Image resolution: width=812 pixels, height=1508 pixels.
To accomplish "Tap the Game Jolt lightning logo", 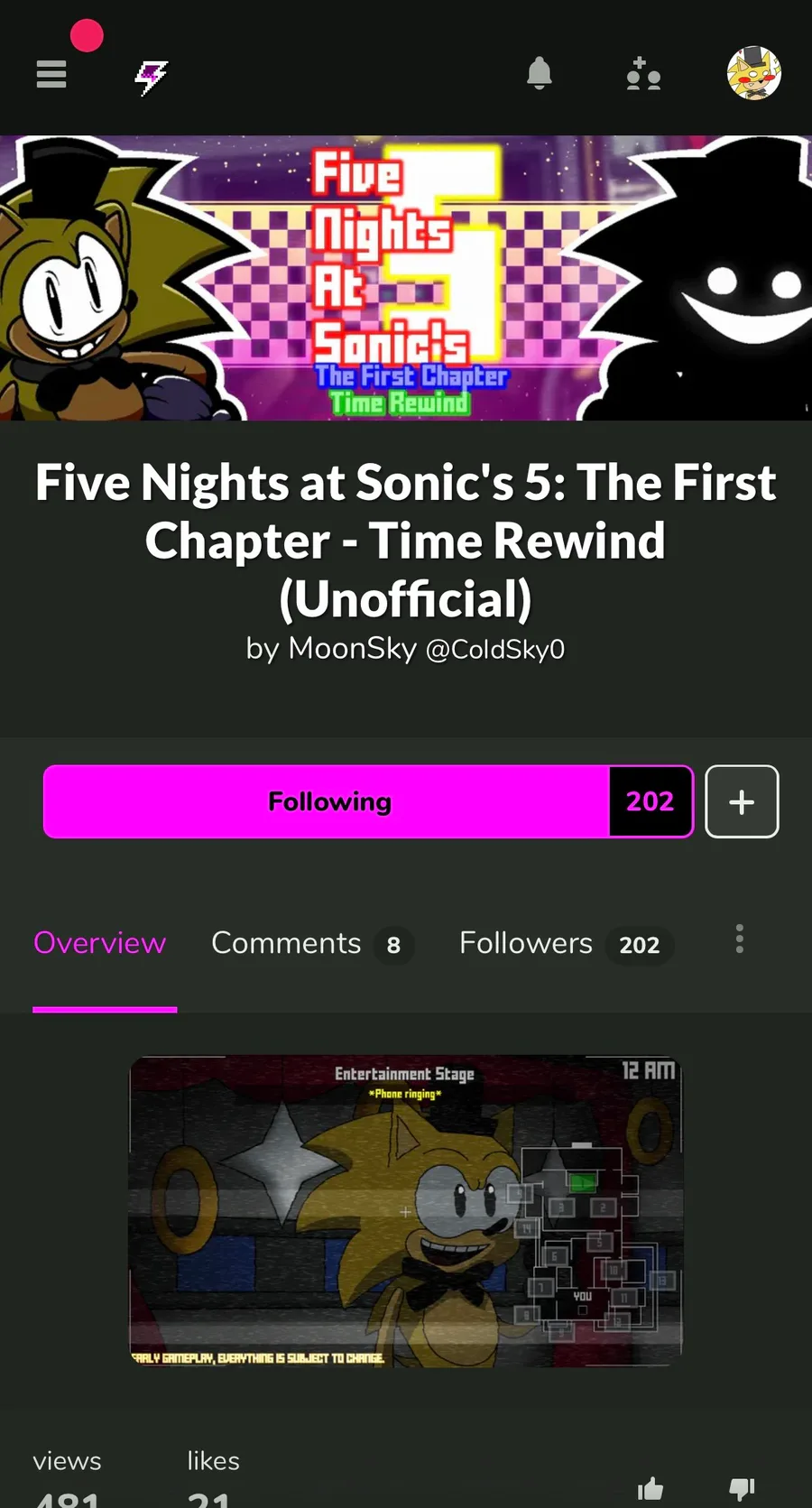I will click(152, 78).
